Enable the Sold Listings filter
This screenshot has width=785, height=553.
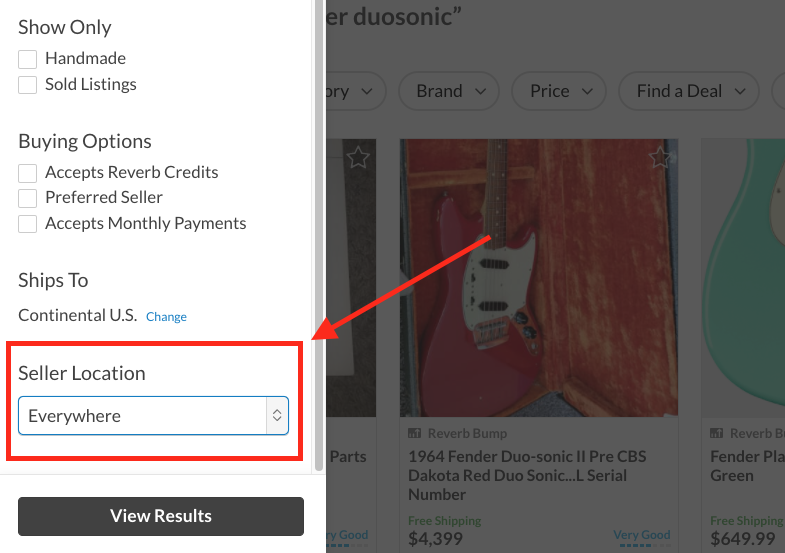pyautogui.click(x=28, y=85)
